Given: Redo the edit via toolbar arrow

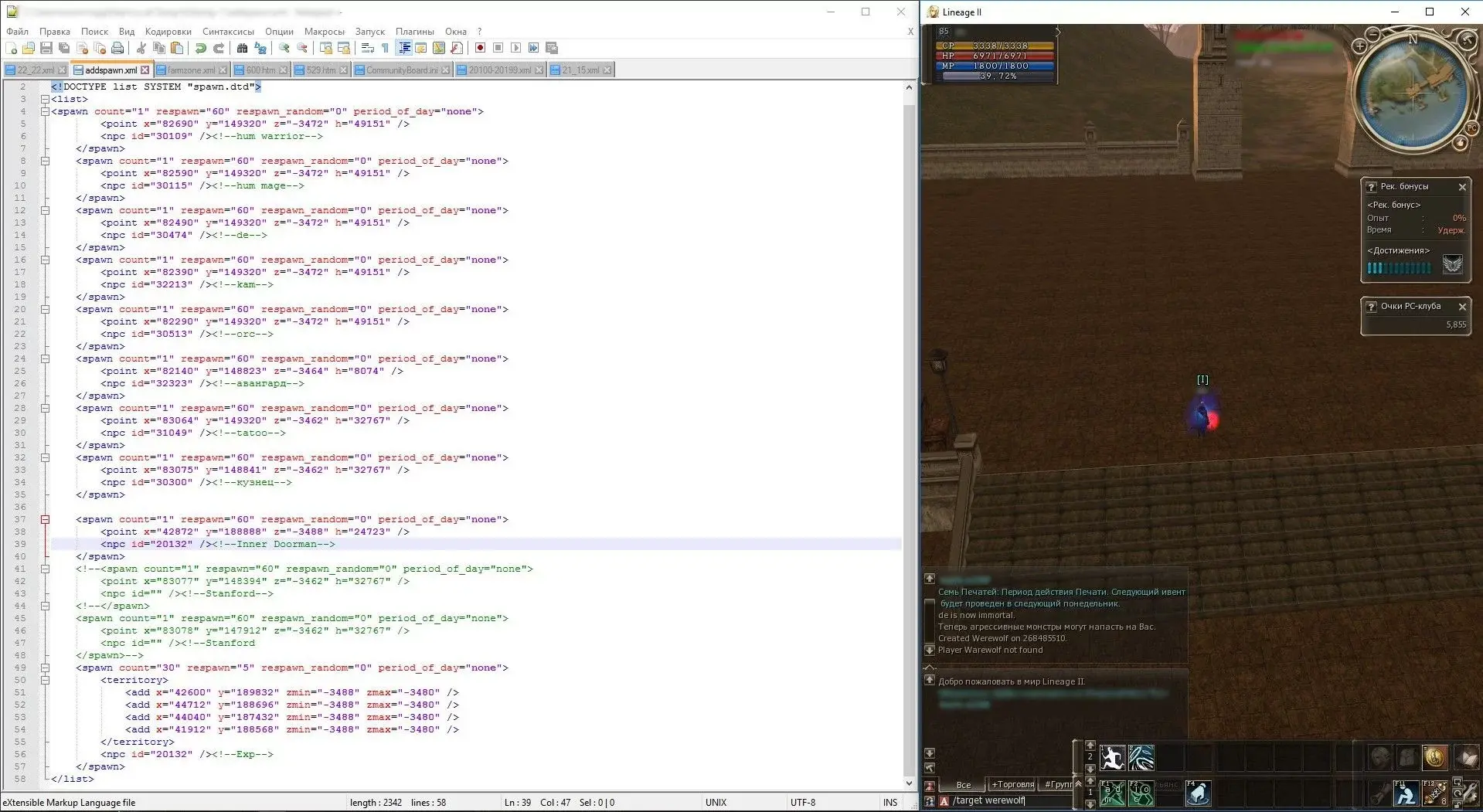Looking at the screenshot, I should coord(219,48).
